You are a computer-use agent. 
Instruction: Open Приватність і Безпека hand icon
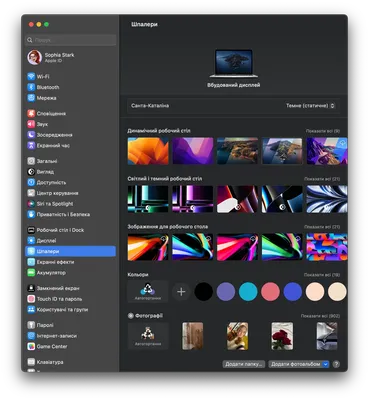point(31,214)
